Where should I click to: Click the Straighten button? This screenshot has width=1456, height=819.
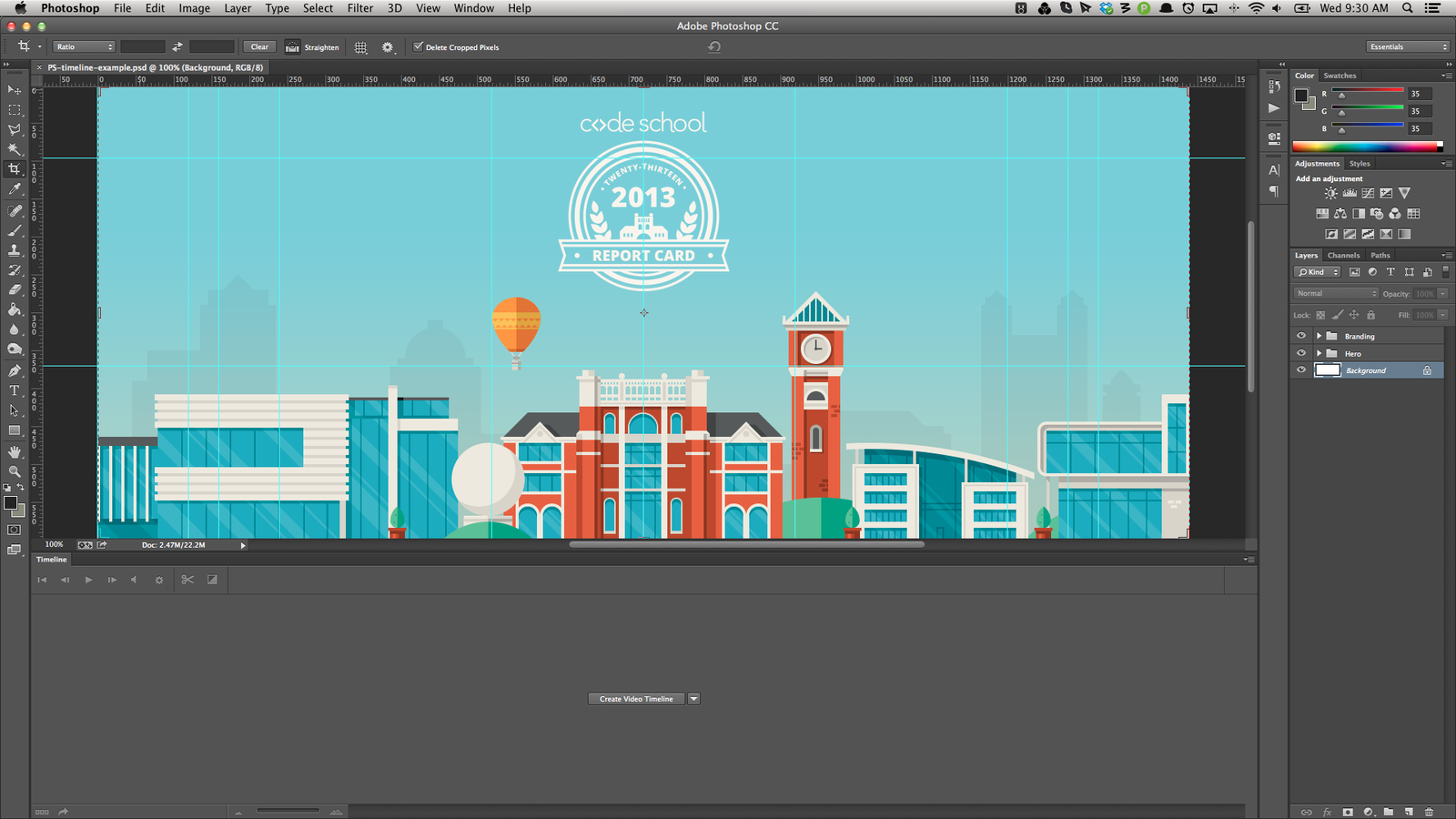pyautogui.click(x=312, y=47)
